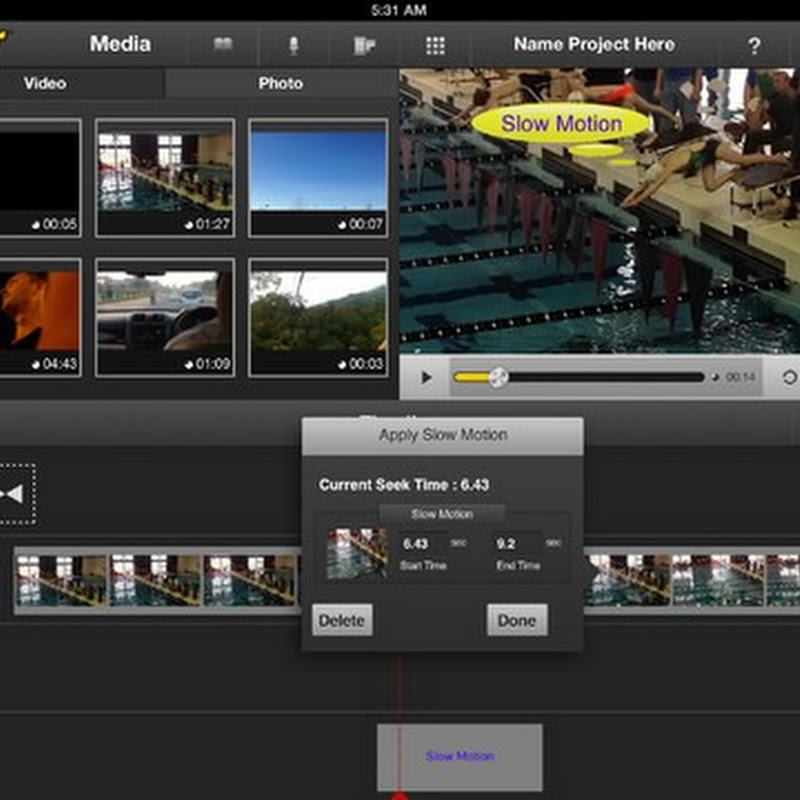Viewport: 800px width, 800px height.
Task: Select the 01:27 swimming pool clip
Action: [165, 178]
